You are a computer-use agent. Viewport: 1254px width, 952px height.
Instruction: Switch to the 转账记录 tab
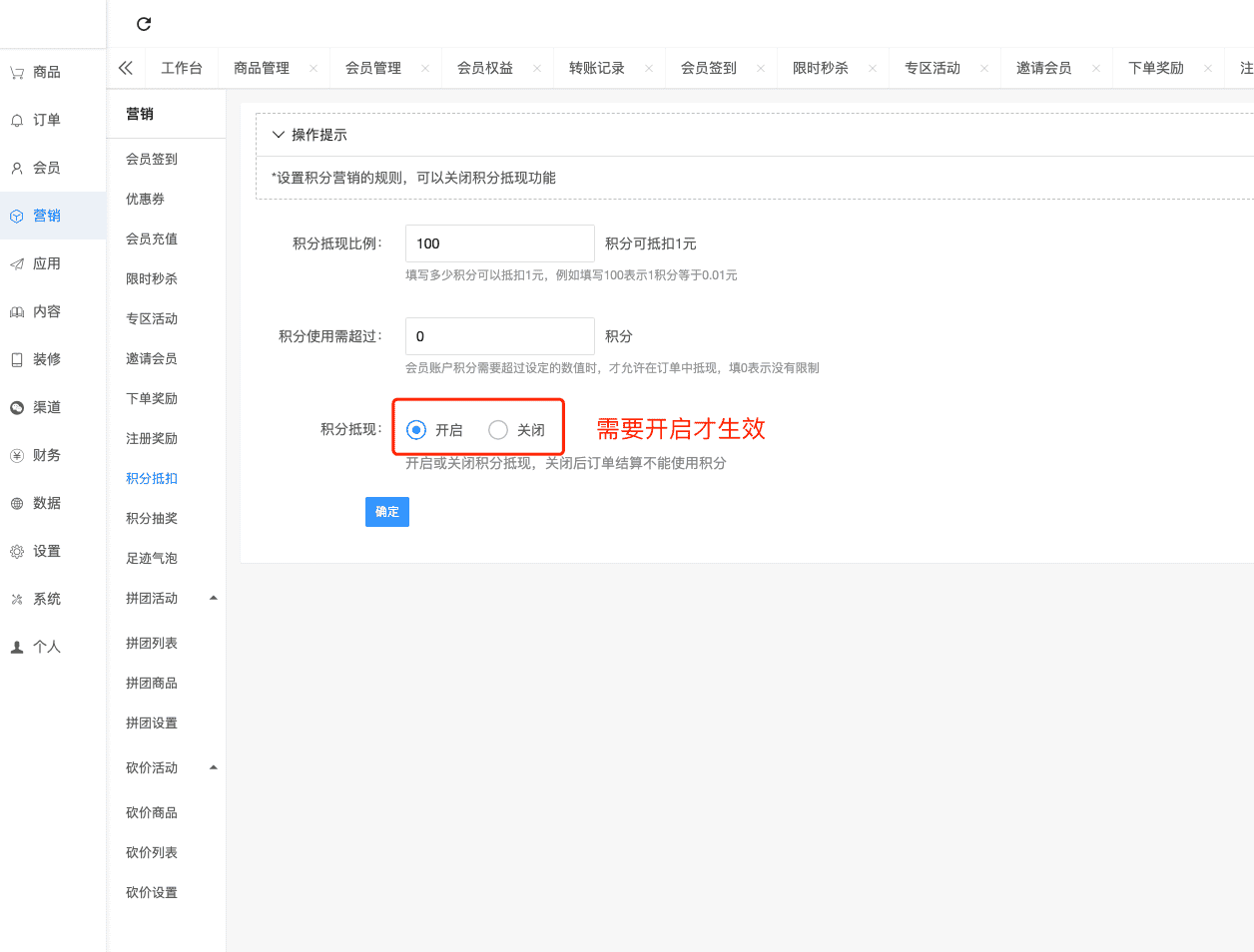coord(597,68)
